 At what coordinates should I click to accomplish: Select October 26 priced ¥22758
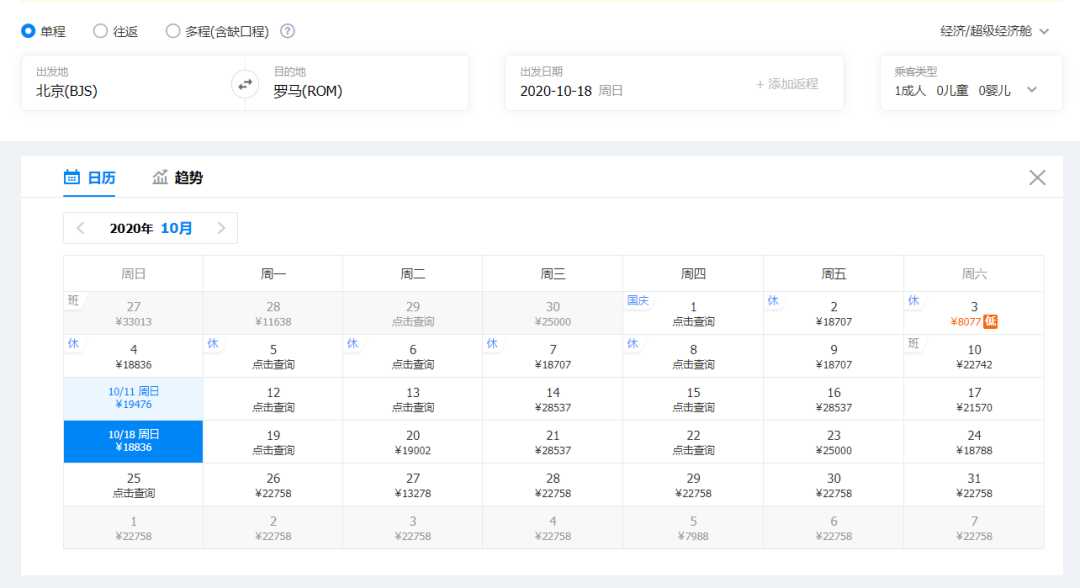273,485
